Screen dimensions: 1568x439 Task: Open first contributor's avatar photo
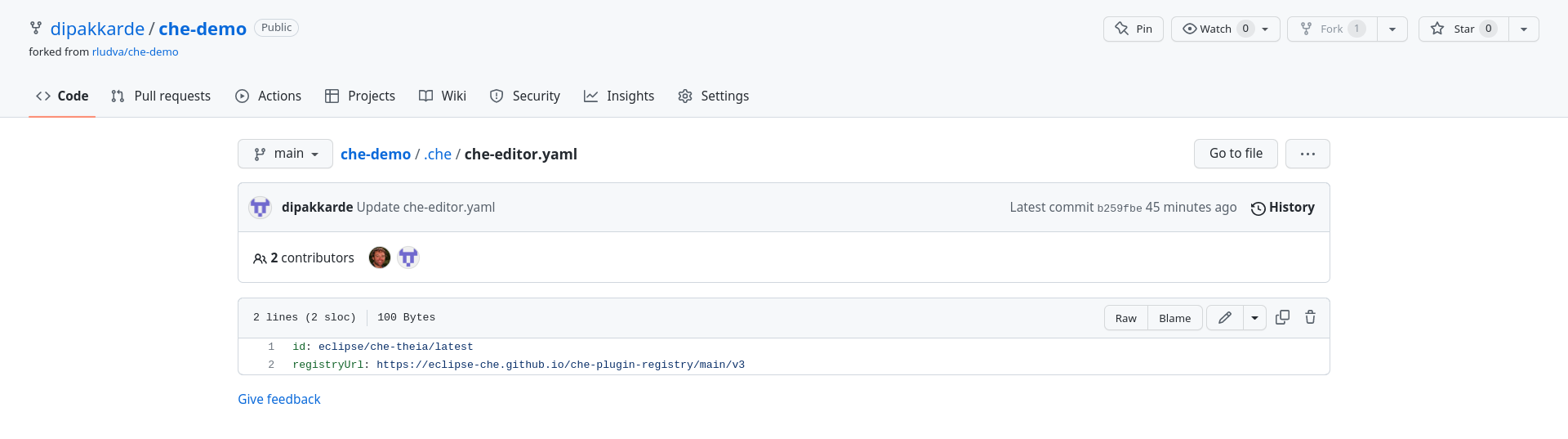[380, 258]
